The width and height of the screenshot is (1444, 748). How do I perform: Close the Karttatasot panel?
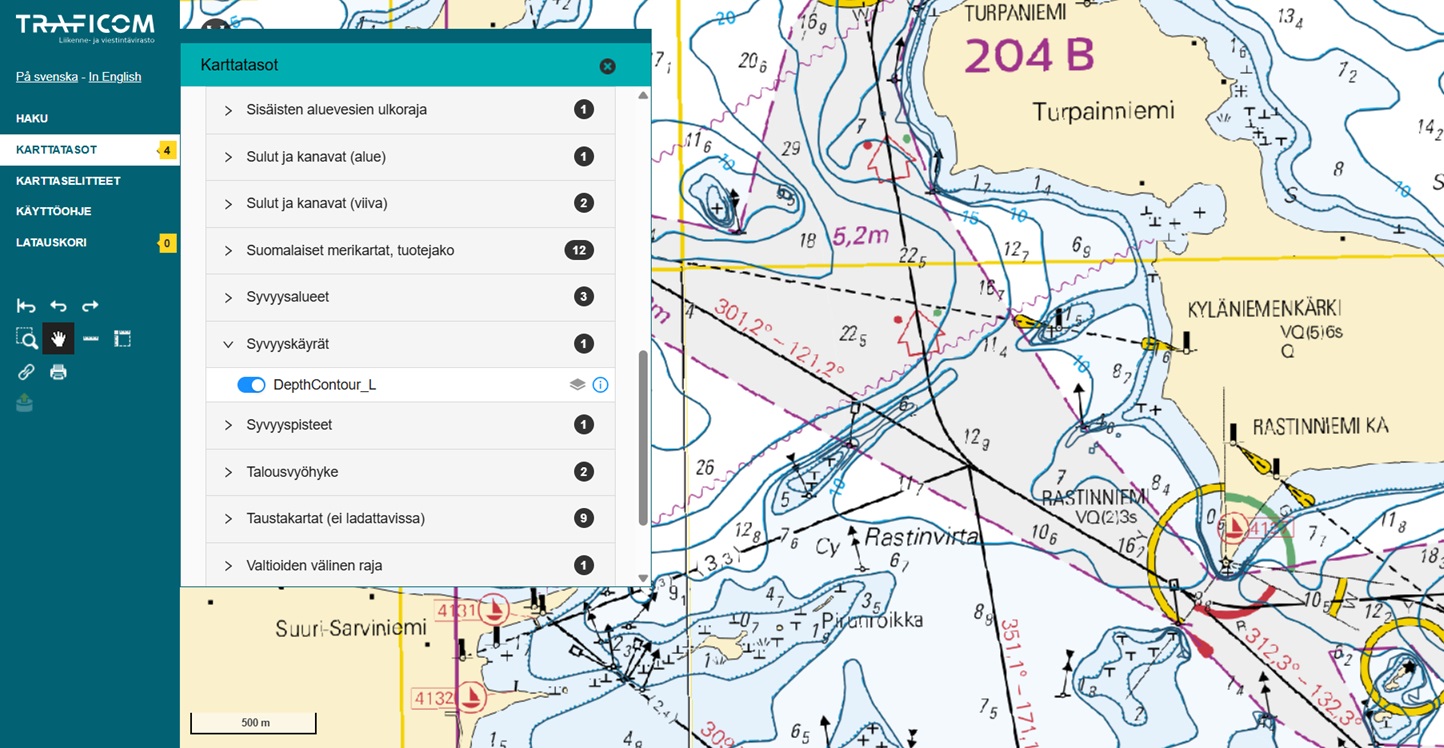(607, 66)
